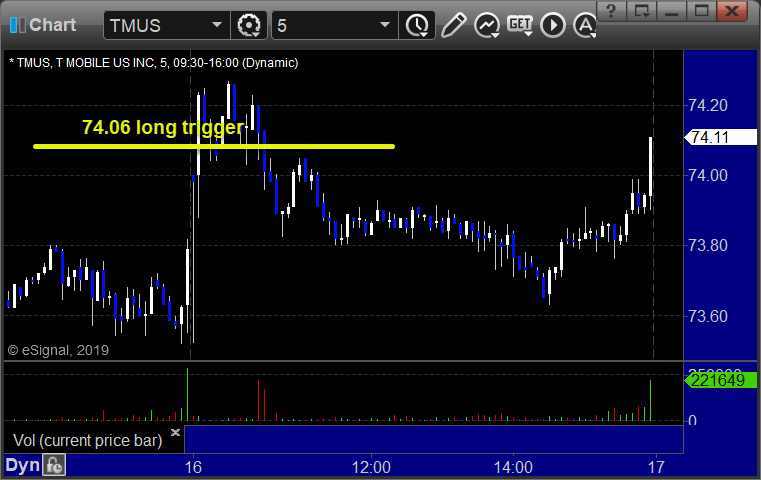Click the 74.06 long trigger label
This screenshot has height=480, width=761.
[163, 127]
